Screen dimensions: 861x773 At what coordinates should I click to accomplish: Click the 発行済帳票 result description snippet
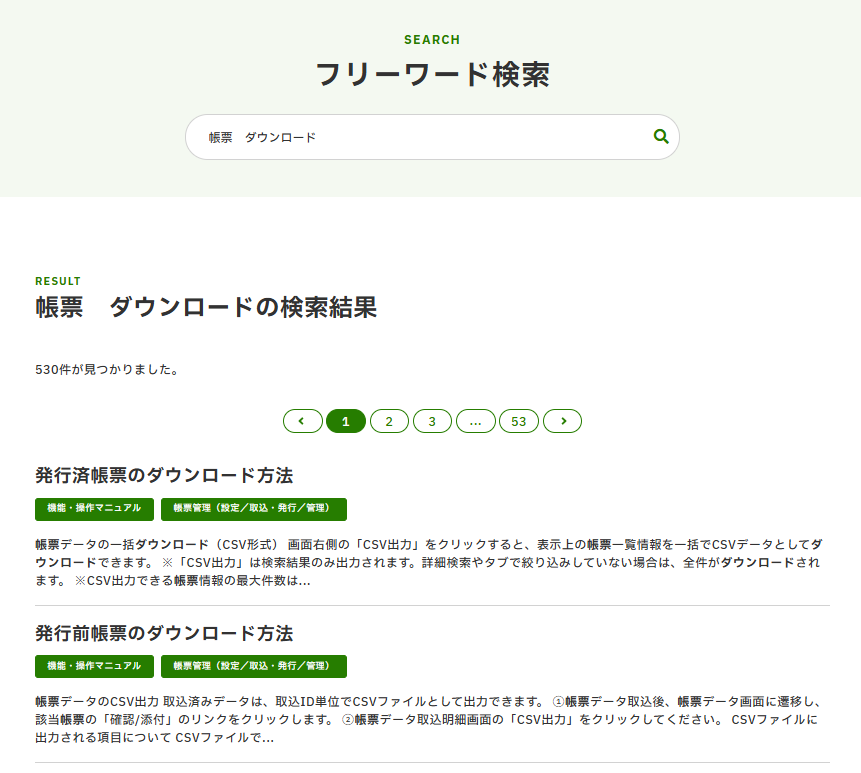coord(430,562)
